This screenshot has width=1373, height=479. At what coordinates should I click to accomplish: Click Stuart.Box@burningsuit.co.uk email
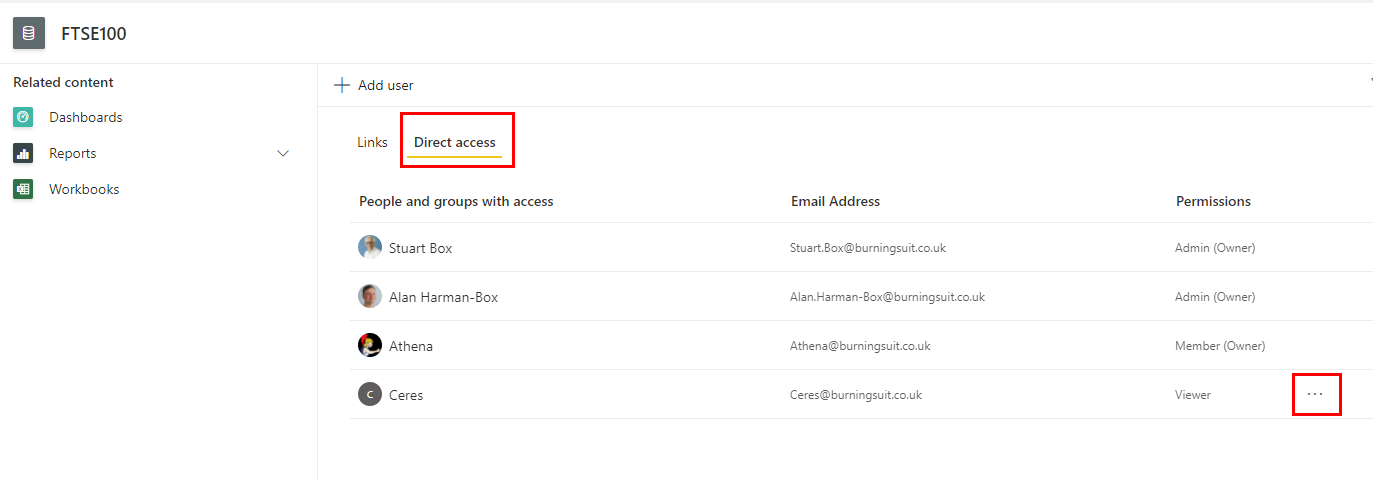pos(868,248)
